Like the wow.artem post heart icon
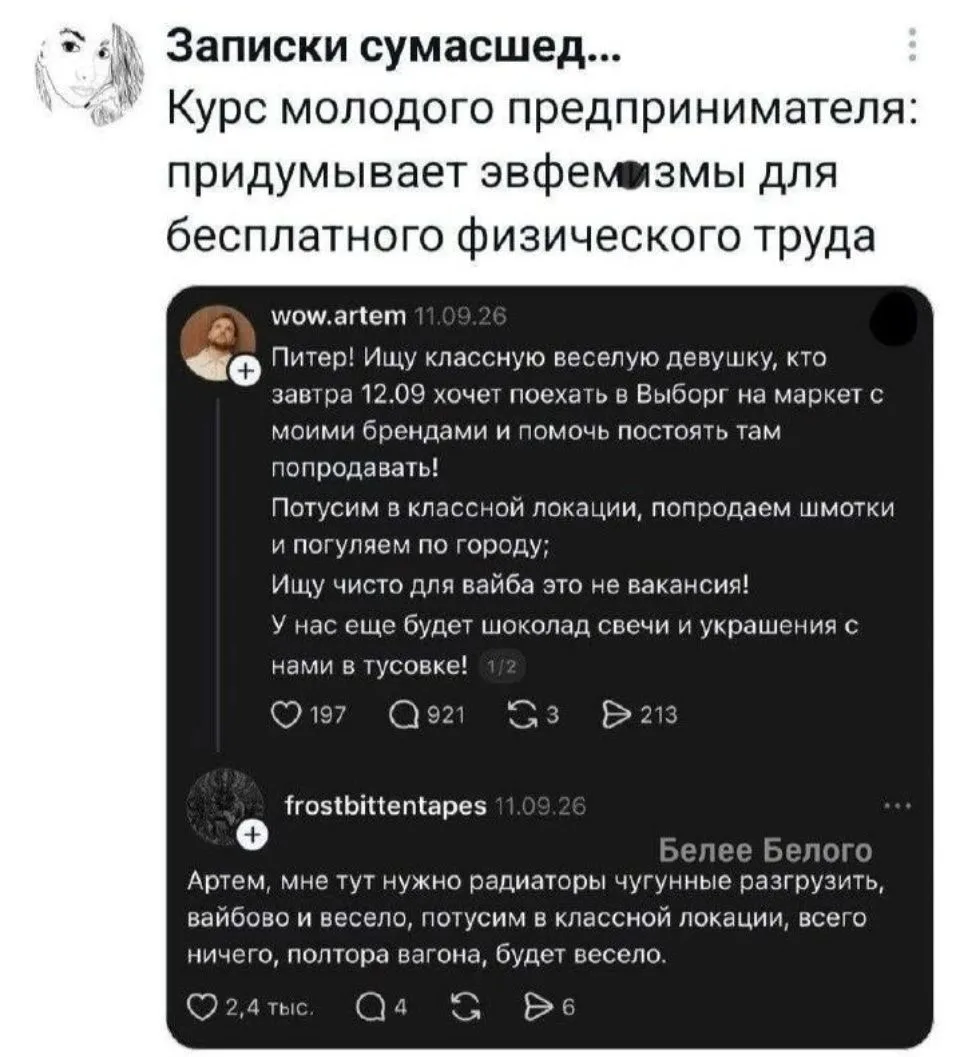 [286, 714]
